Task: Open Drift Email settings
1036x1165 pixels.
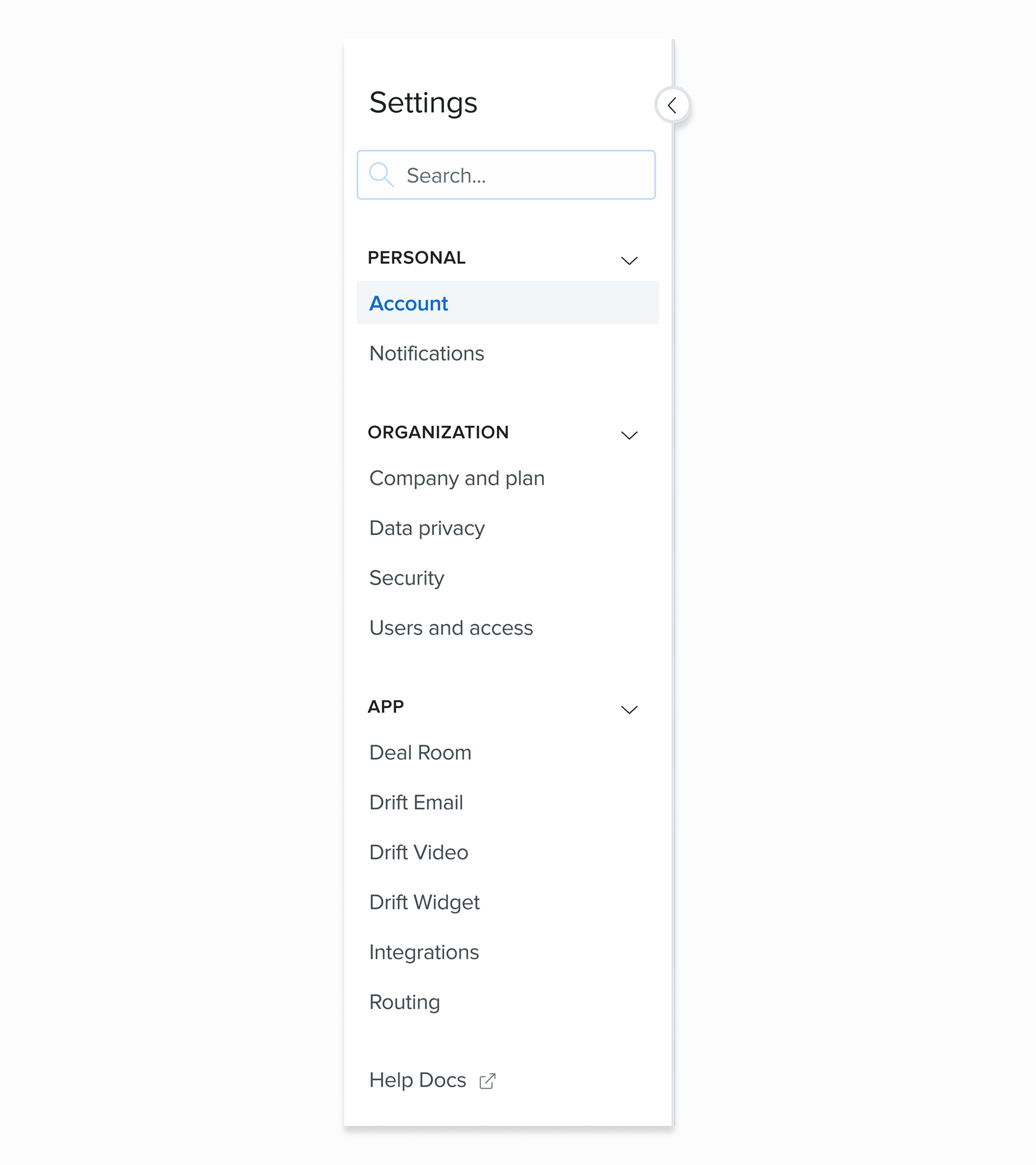Action: pos(416,802)
